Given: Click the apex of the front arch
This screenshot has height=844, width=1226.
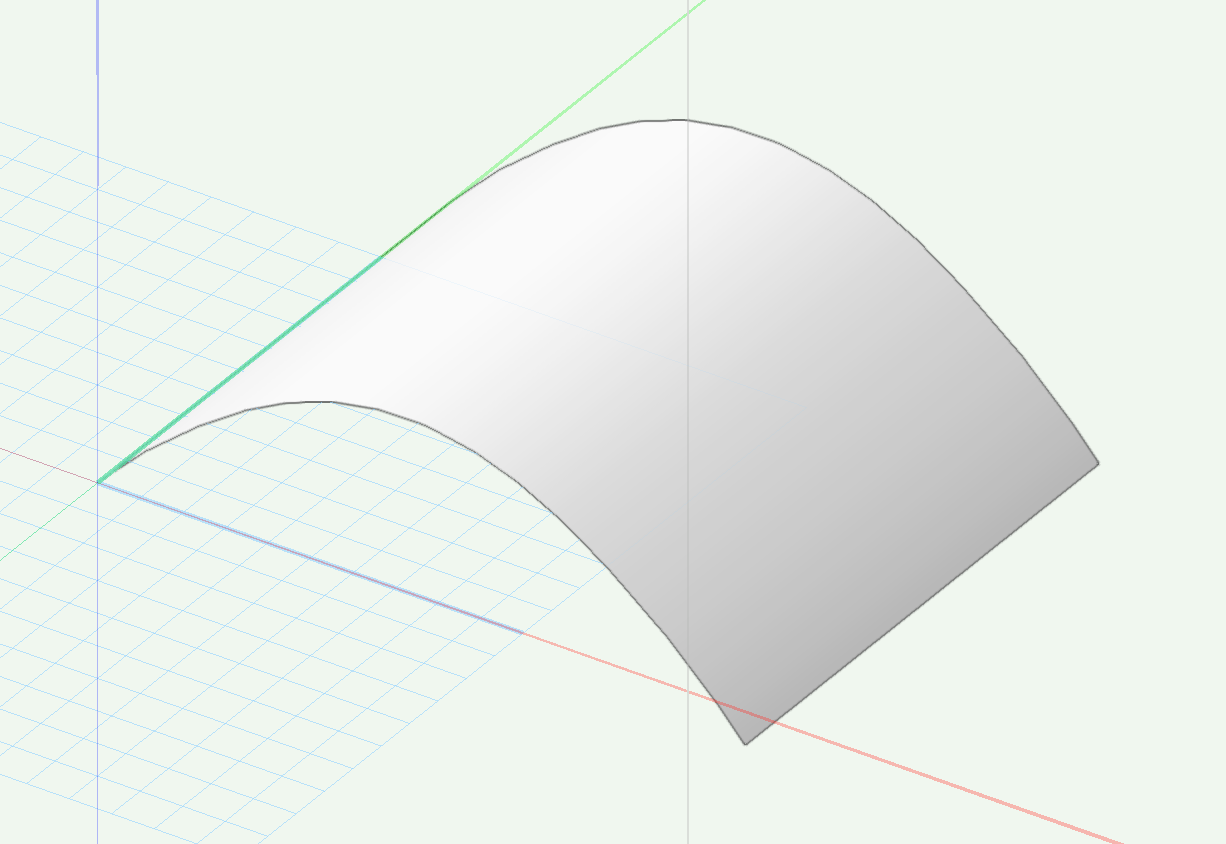Looking at the screenshot, I should tap(318, 402).
